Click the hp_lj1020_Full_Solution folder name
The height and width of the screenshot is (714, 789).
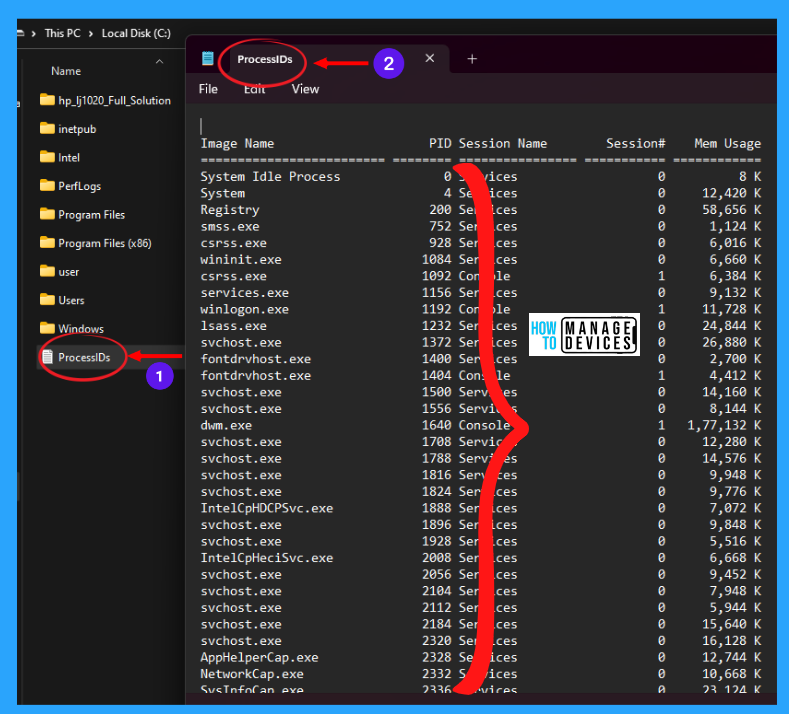[115, 101]
